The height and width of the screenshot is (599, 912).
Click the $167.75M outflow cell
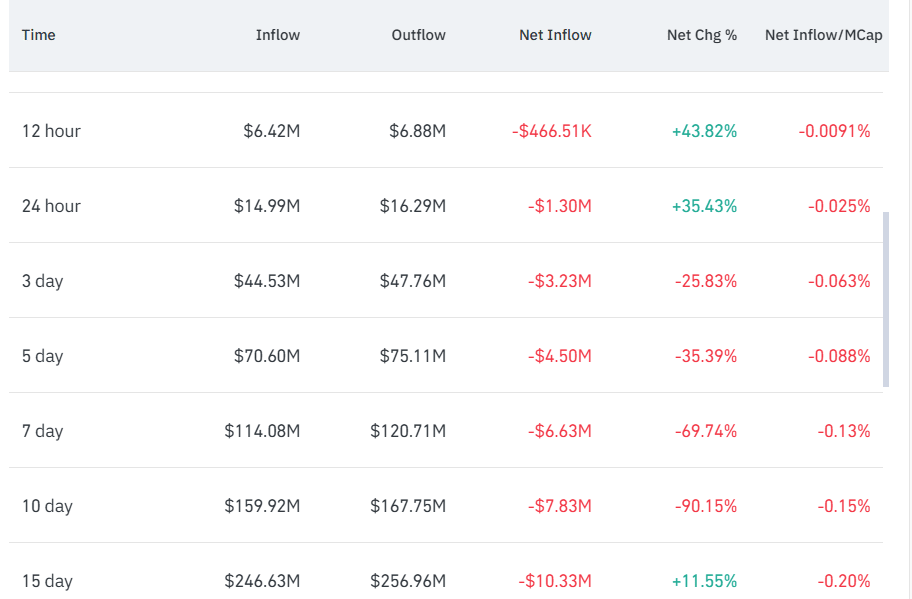[408, 506]
